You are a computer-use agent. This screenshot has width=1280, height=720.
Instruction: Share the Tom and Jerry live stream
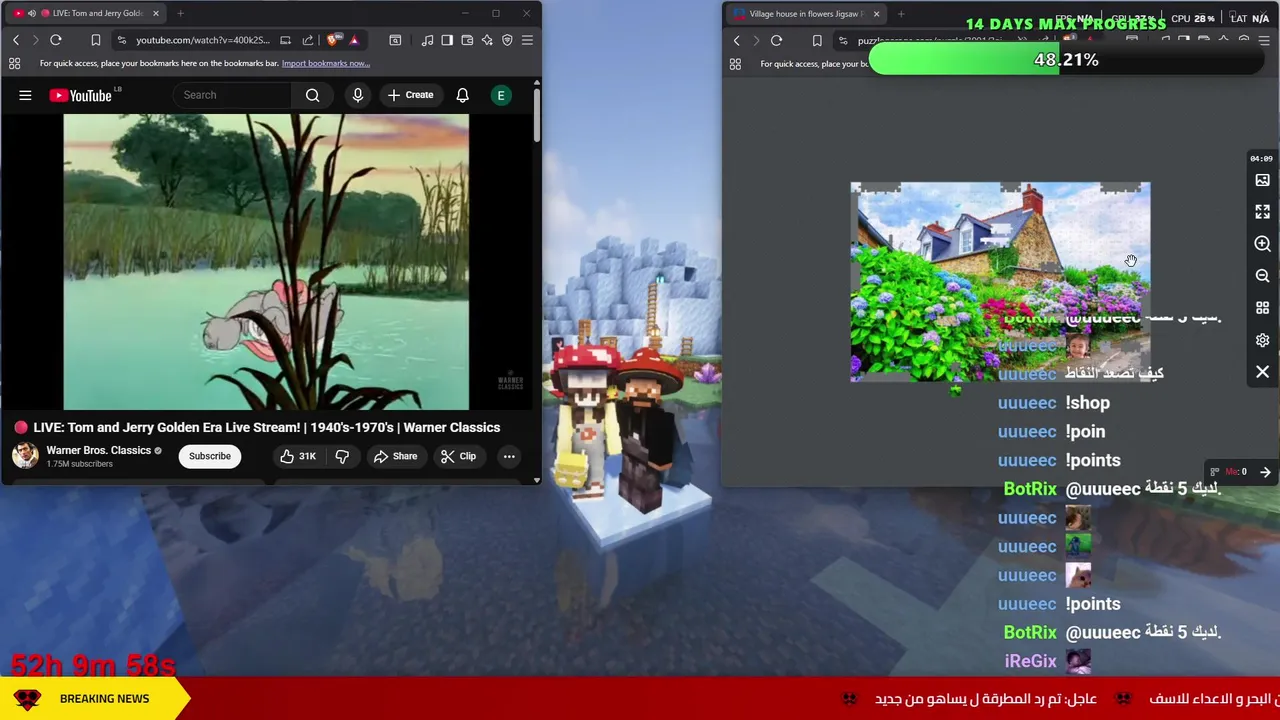click(395, 456)
